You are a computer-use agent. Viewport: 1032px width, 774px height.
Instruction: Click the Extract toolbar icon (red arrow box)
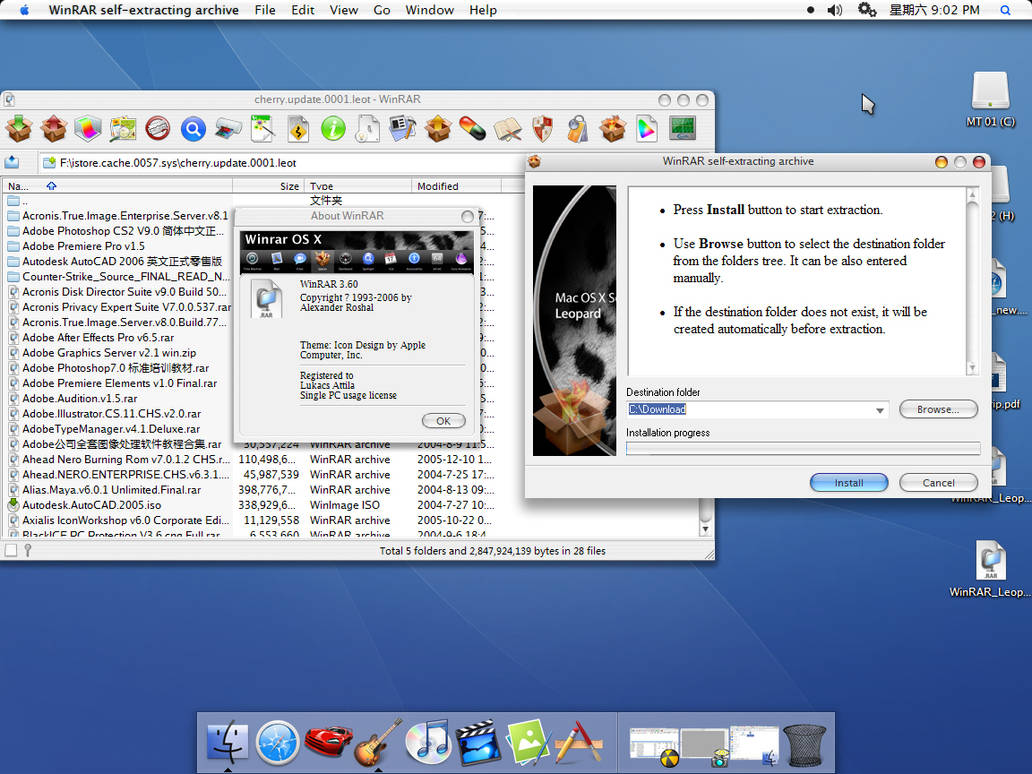[x=53, y=128]
